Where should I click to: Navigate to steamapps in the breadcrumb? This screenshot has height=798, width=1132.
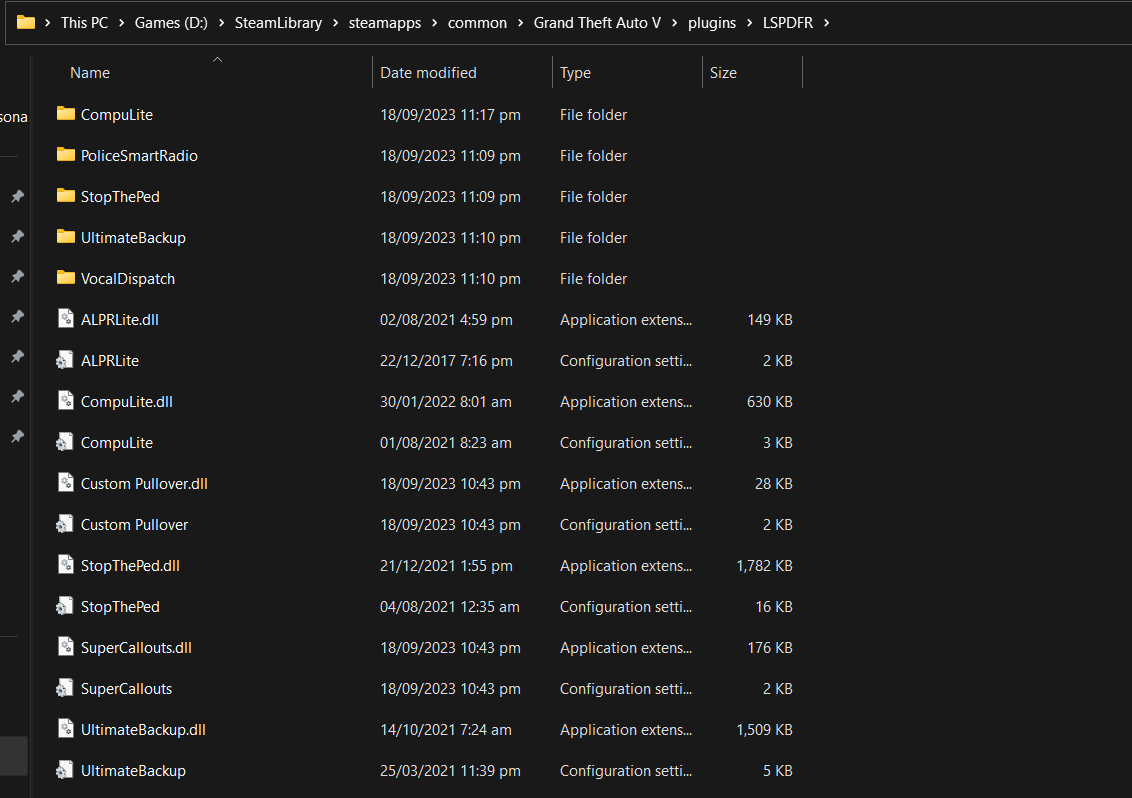tap(385, 23)
